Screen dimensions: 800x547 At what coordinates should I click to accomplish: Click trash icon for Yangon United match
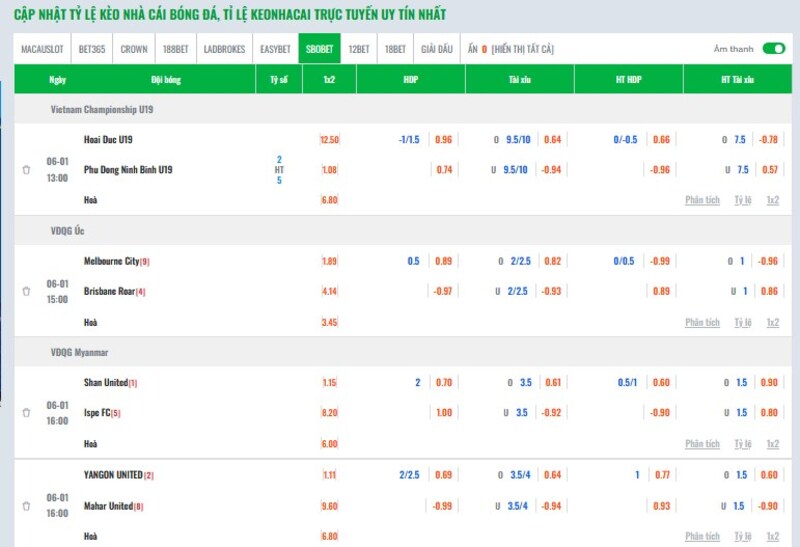(x=26, y=505)
